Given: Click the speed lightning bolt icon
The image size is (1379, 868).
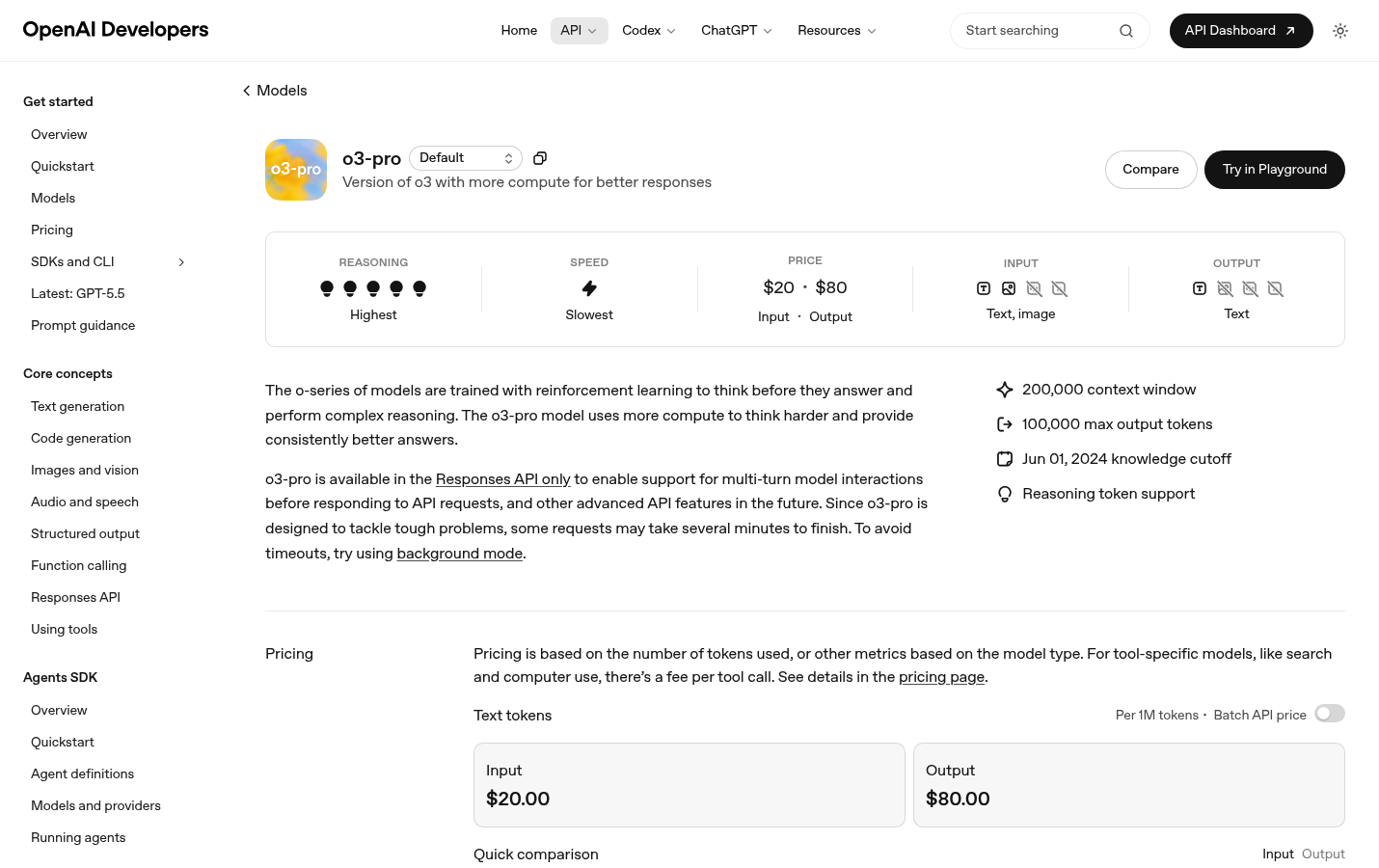Looking at the screenshot, I should pos(589,288).
